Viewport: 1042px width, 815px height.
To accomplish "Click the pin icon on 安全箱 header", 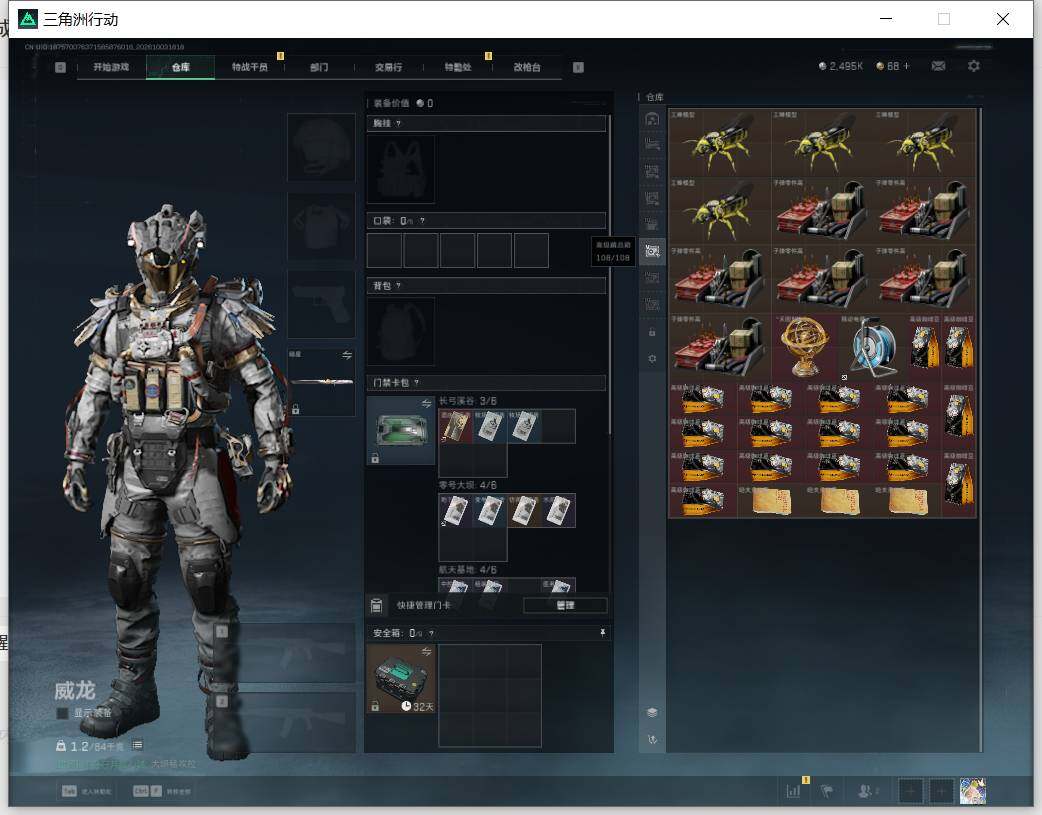I will 602,632.
